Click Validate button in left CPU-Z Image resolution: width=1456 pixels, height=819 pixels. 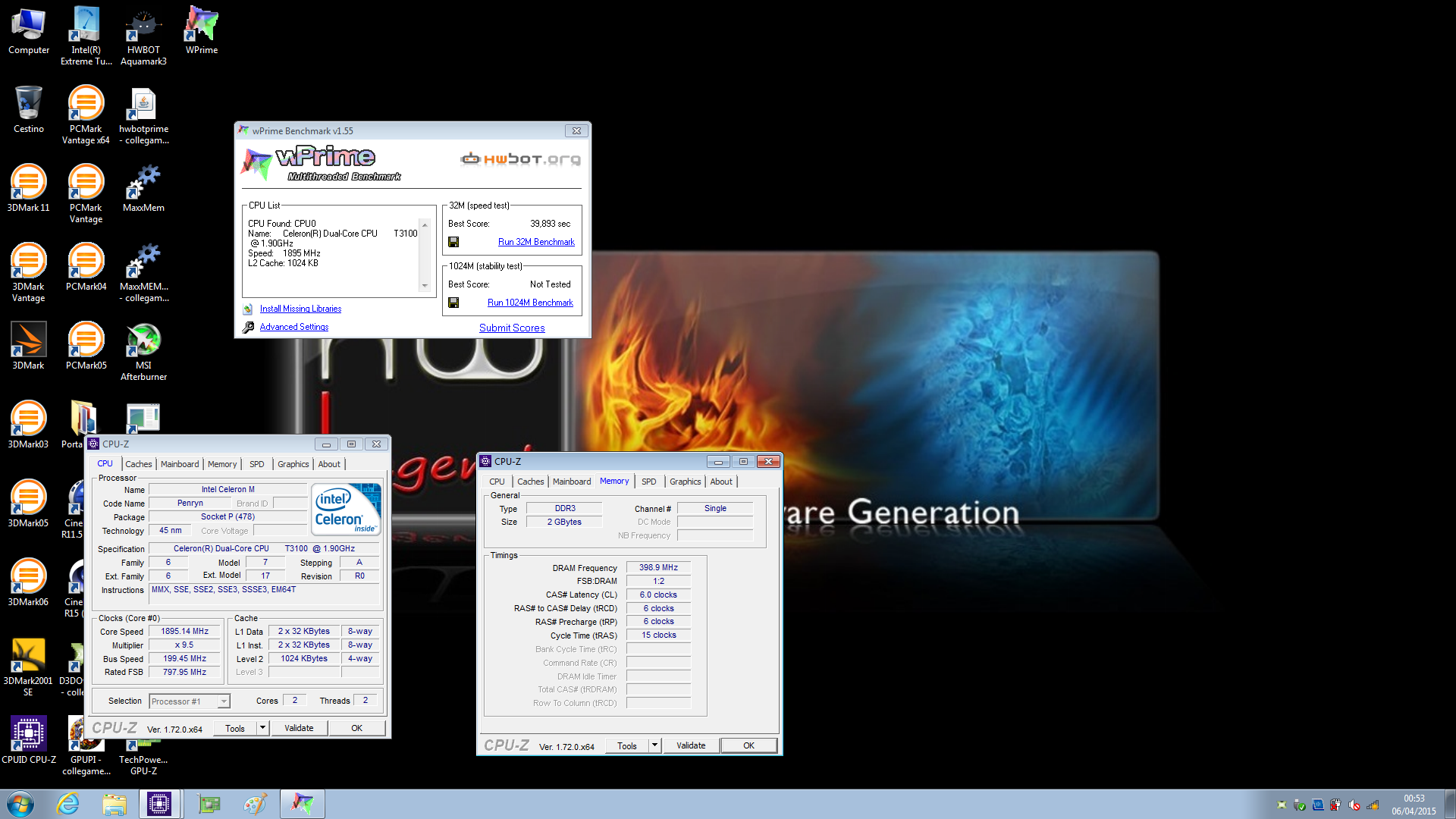[x=299, y=728]
